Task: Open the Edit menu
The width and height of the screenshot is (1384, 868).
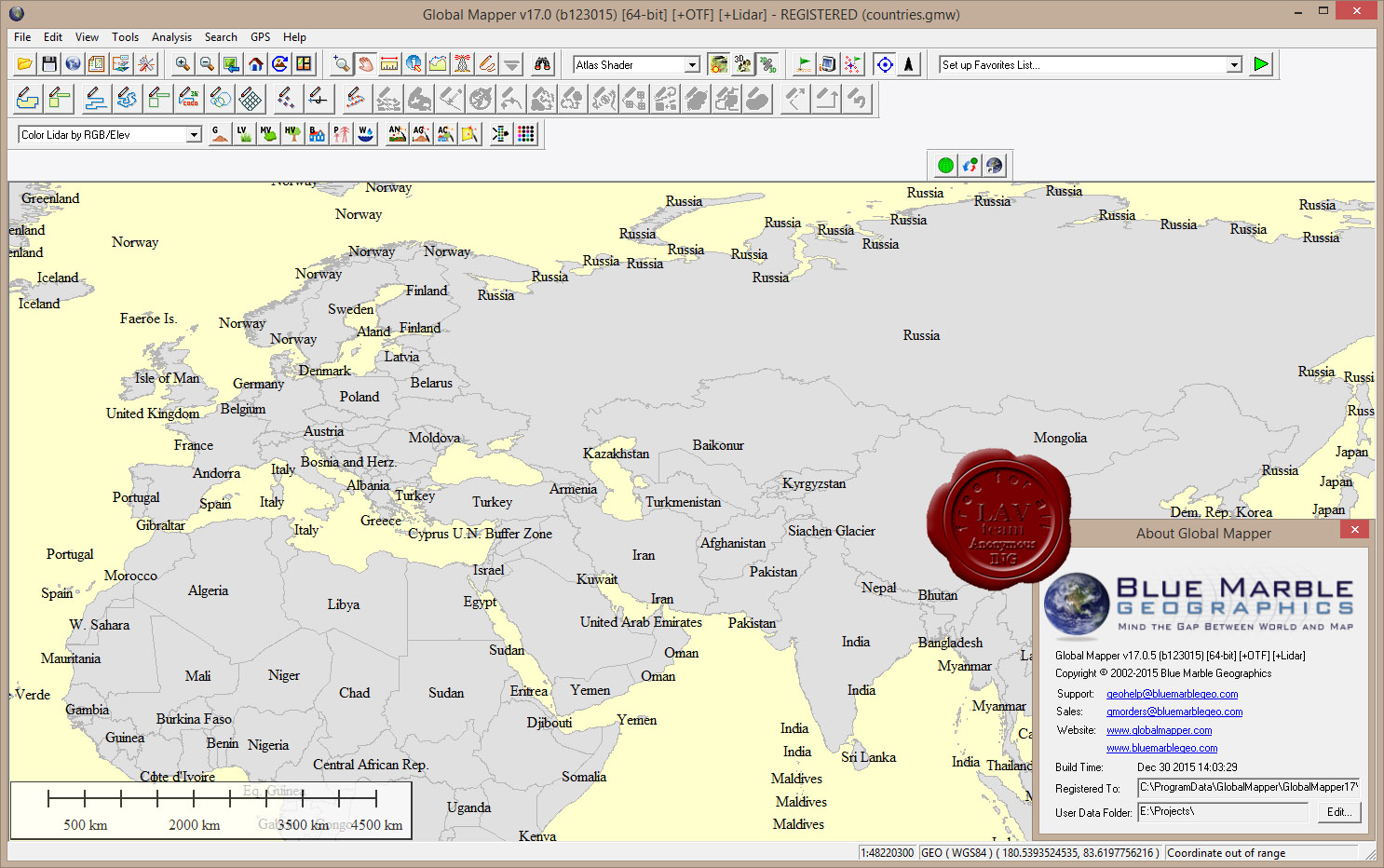Action: 53,37
